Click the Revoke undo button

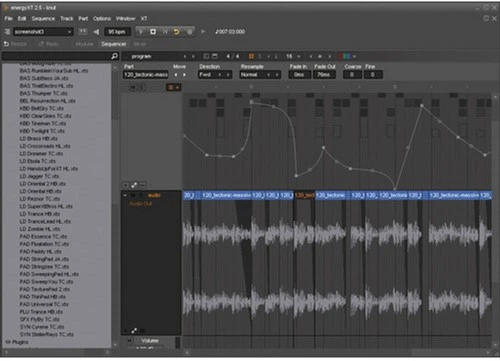pyautogui.click(x=15, y=44)
